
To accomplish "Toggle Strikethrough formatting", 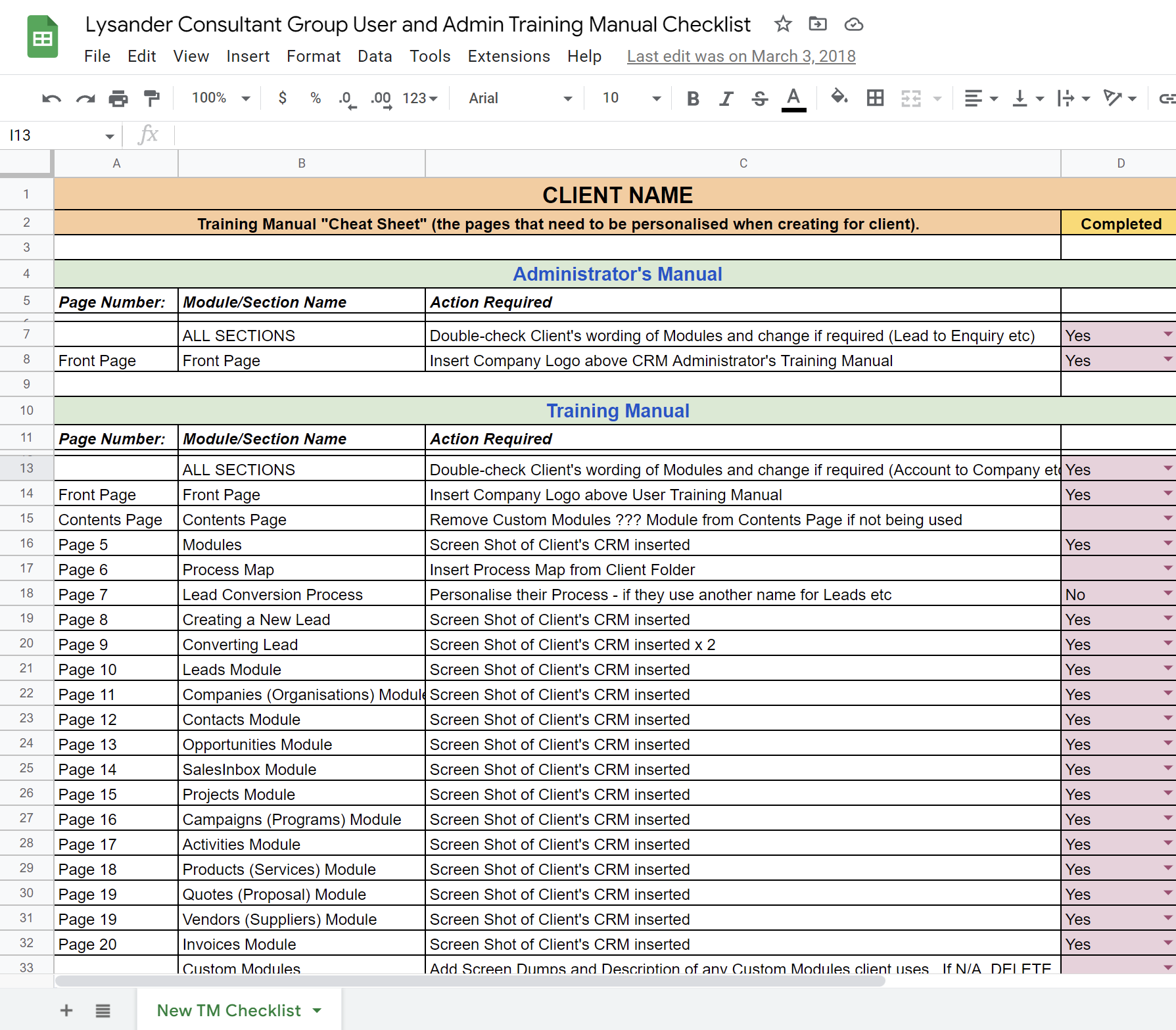I will click(760, 99).
